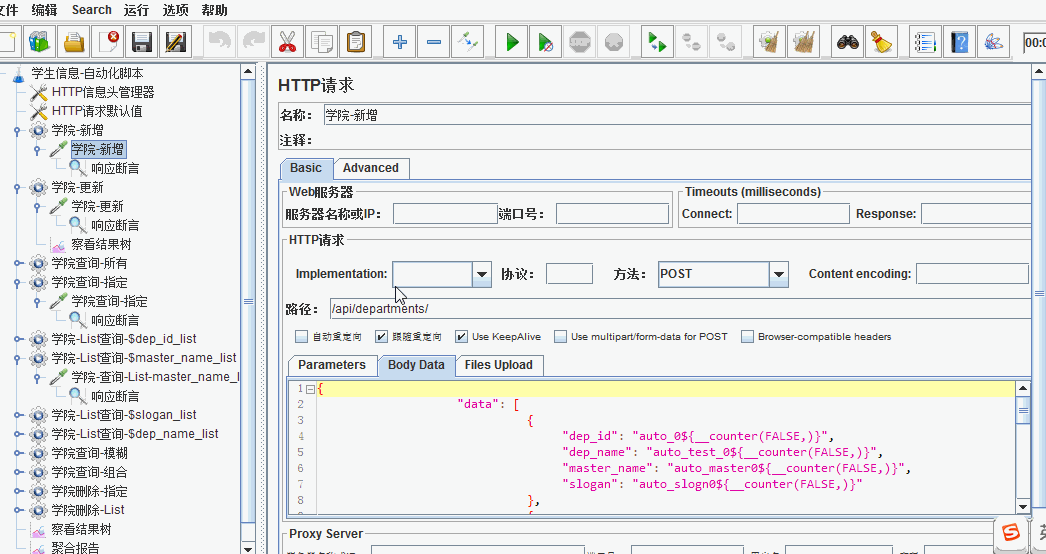Click the tree panel scroll up arrow
1046x554 pixels.
click(248, 71)
